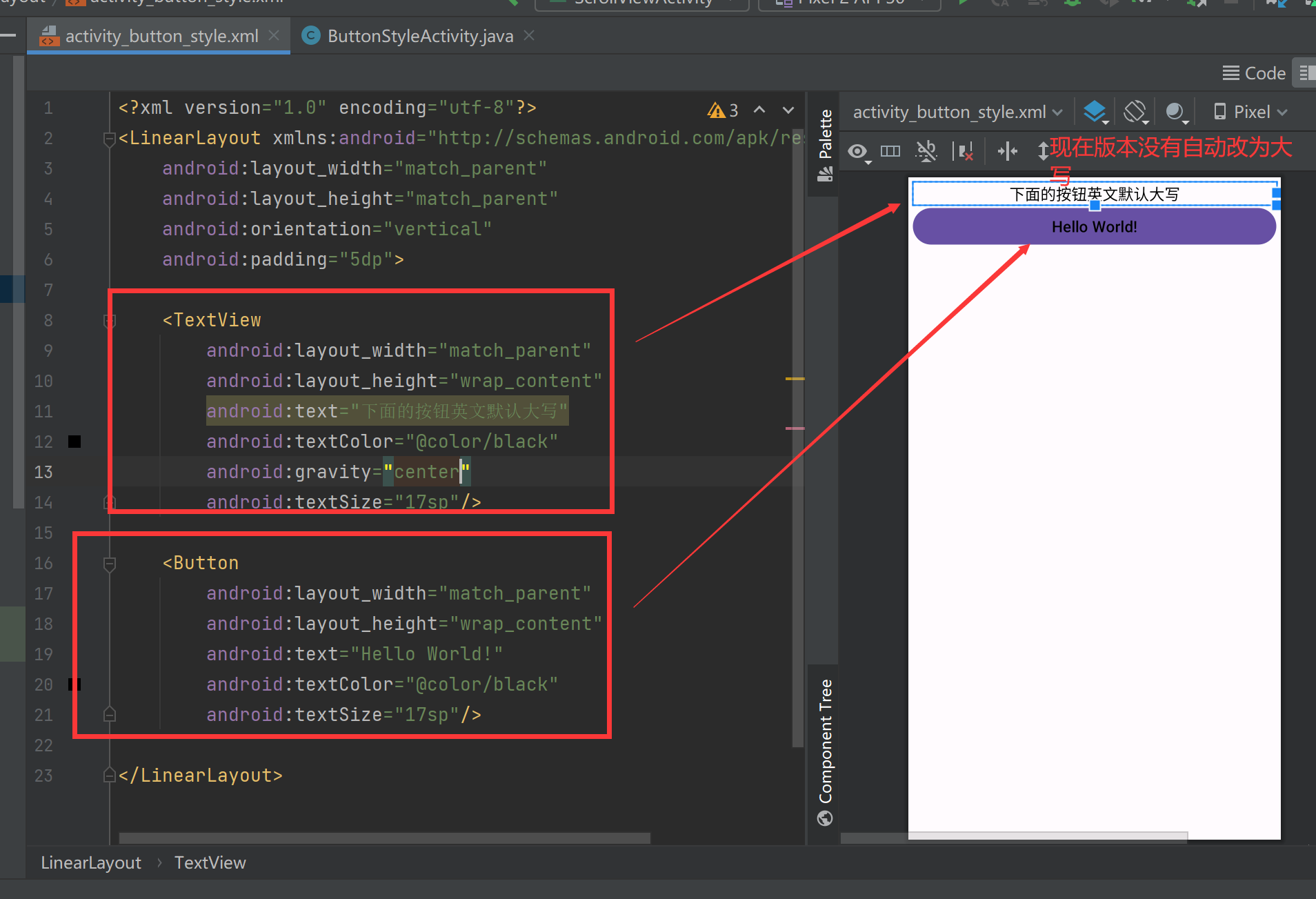Image resolution: width=1316 pixels, height=899 pixels.
Task: Collapse the LinearLayout fold marker line 2
Action: (109, 139)
